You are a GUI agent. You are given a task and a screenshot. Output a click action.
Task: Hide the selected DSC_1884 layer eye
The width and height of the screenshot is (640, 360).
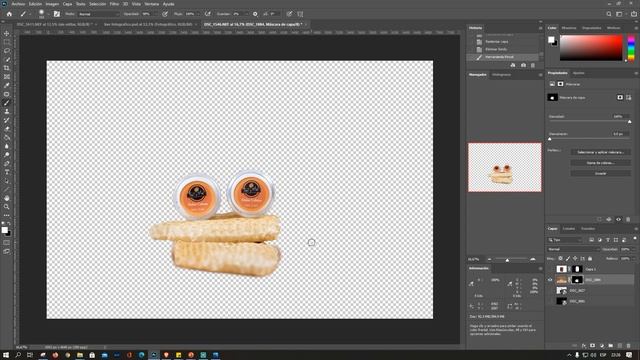point(550,280)
